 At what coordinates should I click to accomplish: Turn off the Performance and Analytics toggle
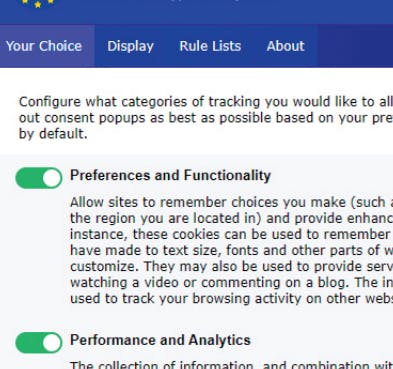click(39, 342)
